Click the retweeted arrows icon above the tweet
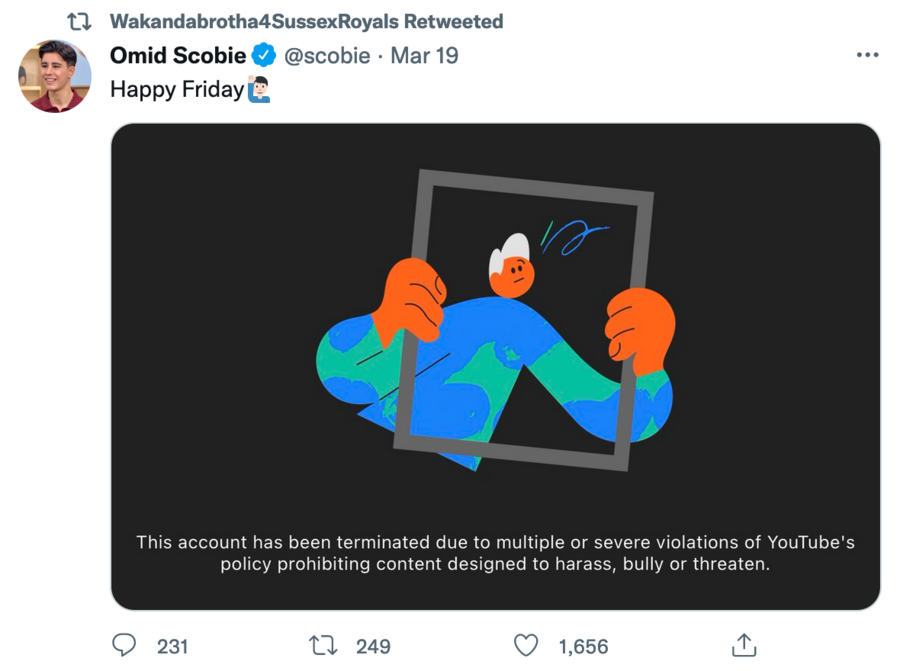 [79, 21]
